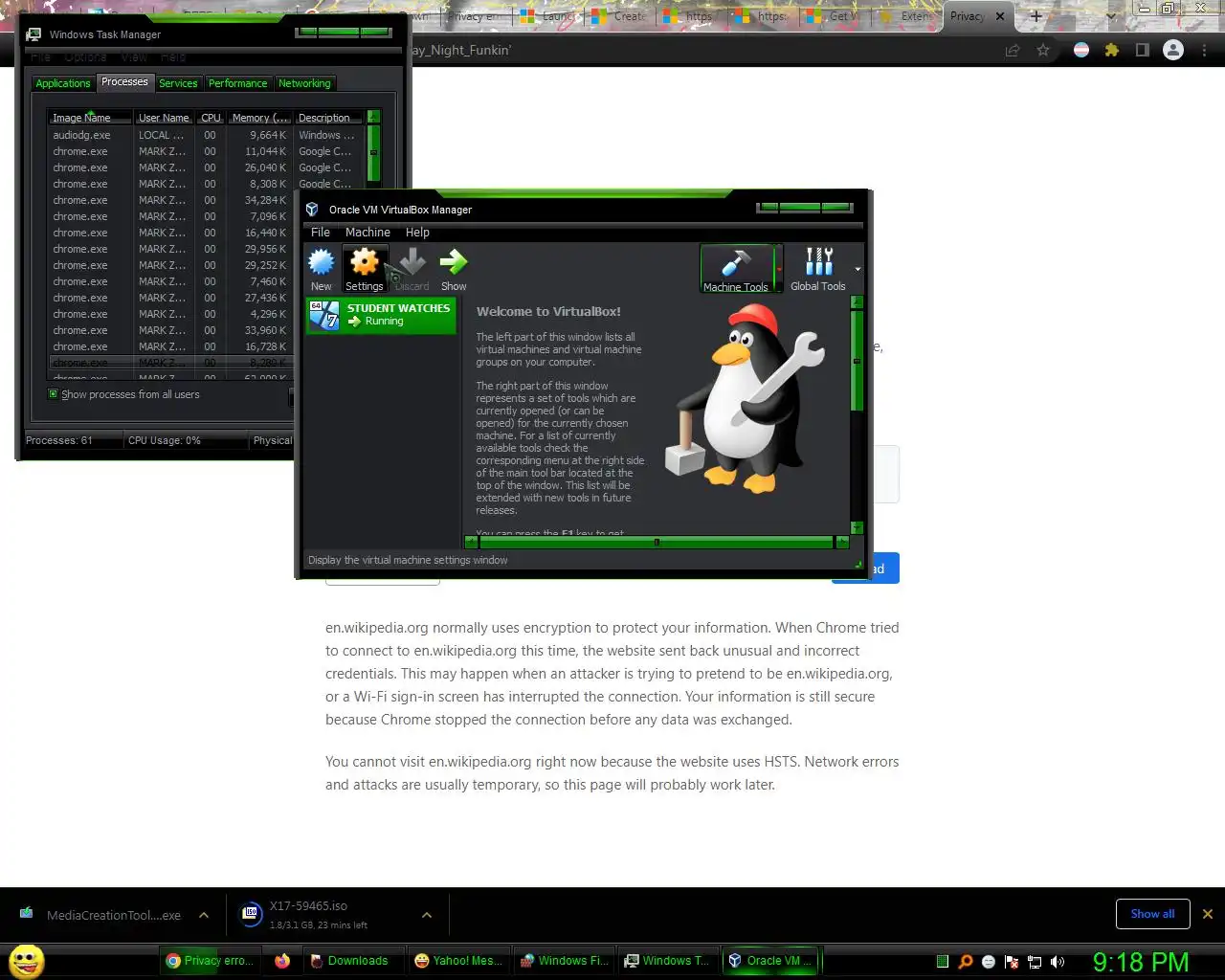Open Yahoo! Messenger taskbar button
This screenshot has width=1225, height=980.
tap(458, 961)
